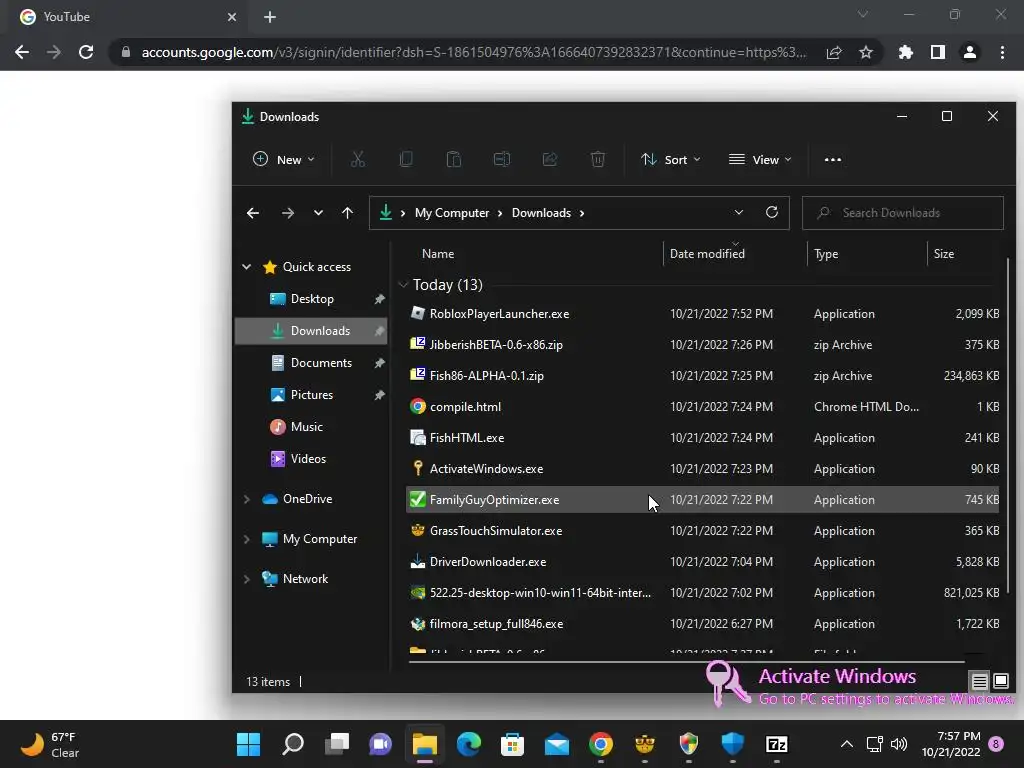Screen dimensions: 1024x768
Task: Select Fish86-ALPHA-0.1.zip file
Action: (703, 376)
